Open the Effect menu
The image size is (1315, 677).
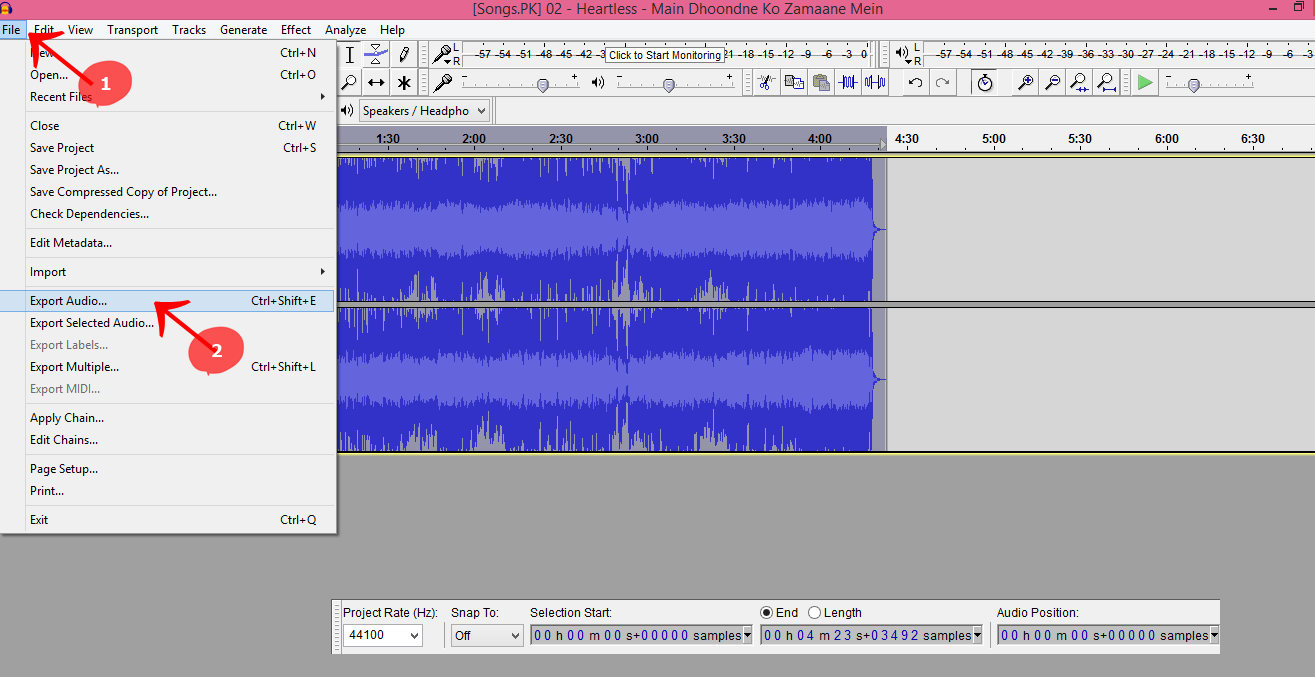(x=296, y=30)
